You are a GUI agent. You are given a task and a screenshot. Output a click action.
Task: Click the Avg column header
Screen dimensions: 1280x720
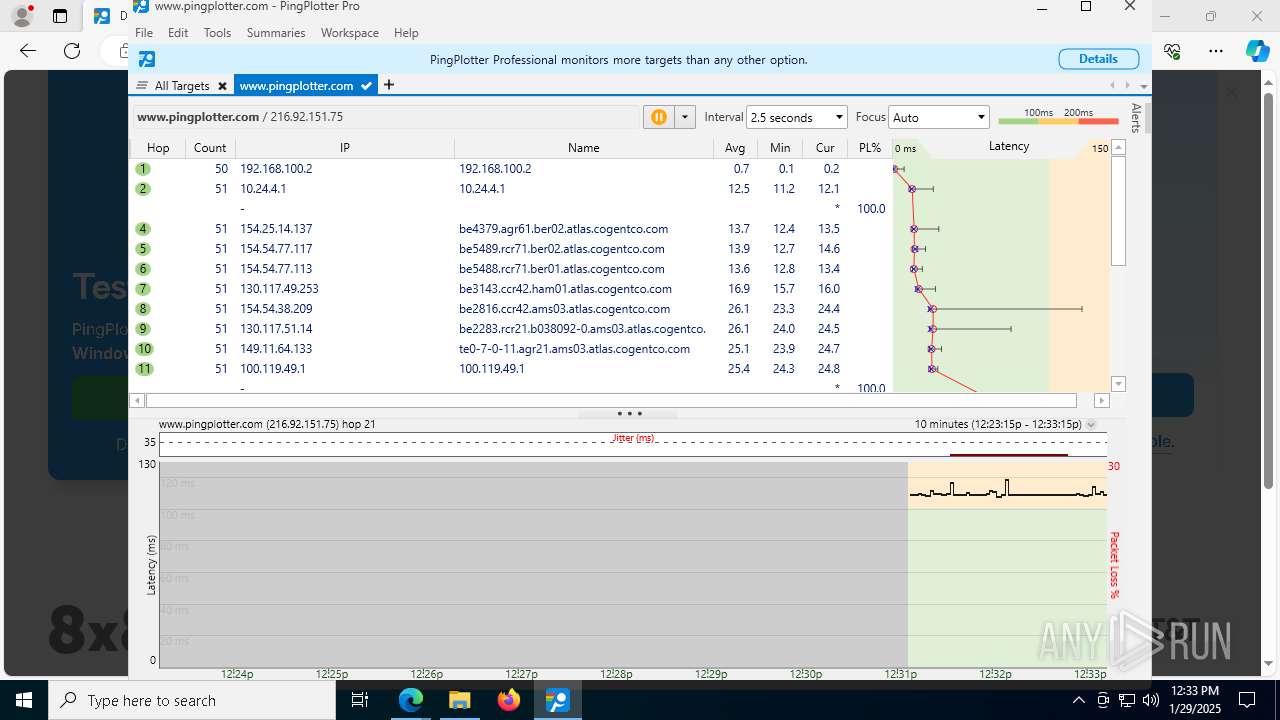(735, 147)
